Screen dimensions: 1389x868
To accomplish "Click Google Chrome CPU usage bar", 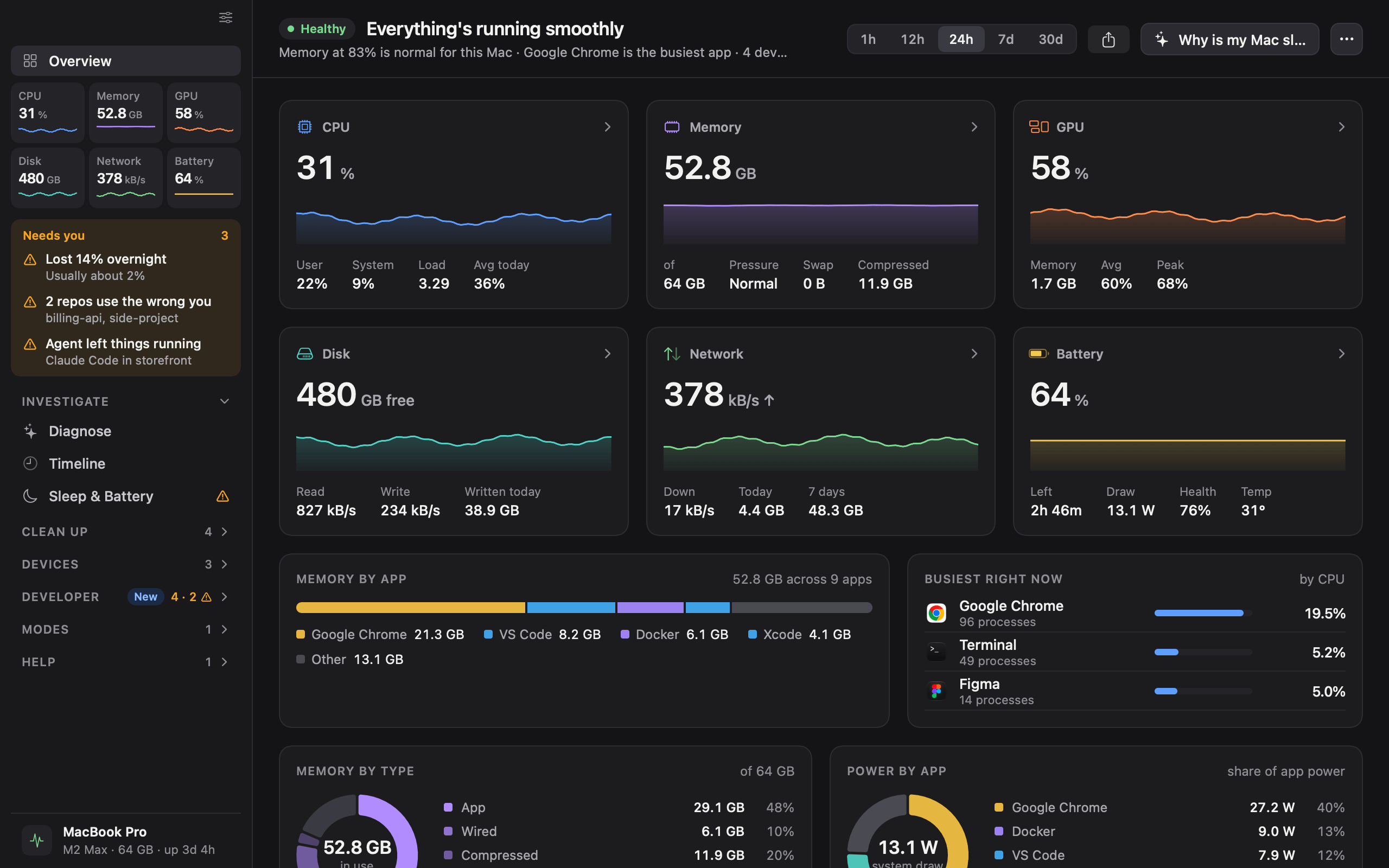I will click(x=1202, y=613).
